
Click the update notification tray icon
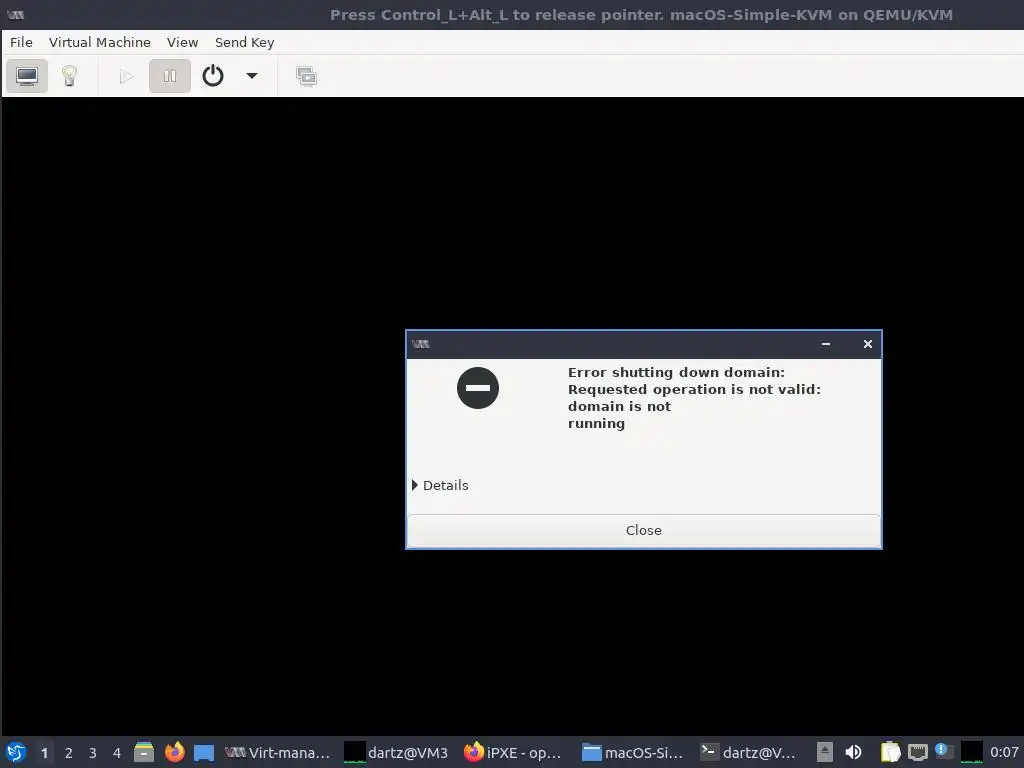point(943,751)
